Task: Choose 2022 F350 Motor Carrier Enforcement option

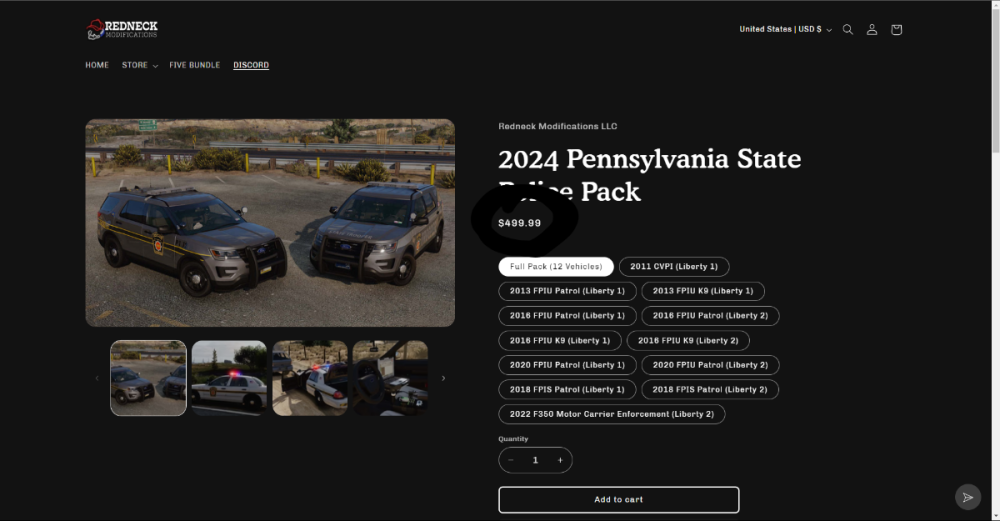Action: tap(612, 414)
